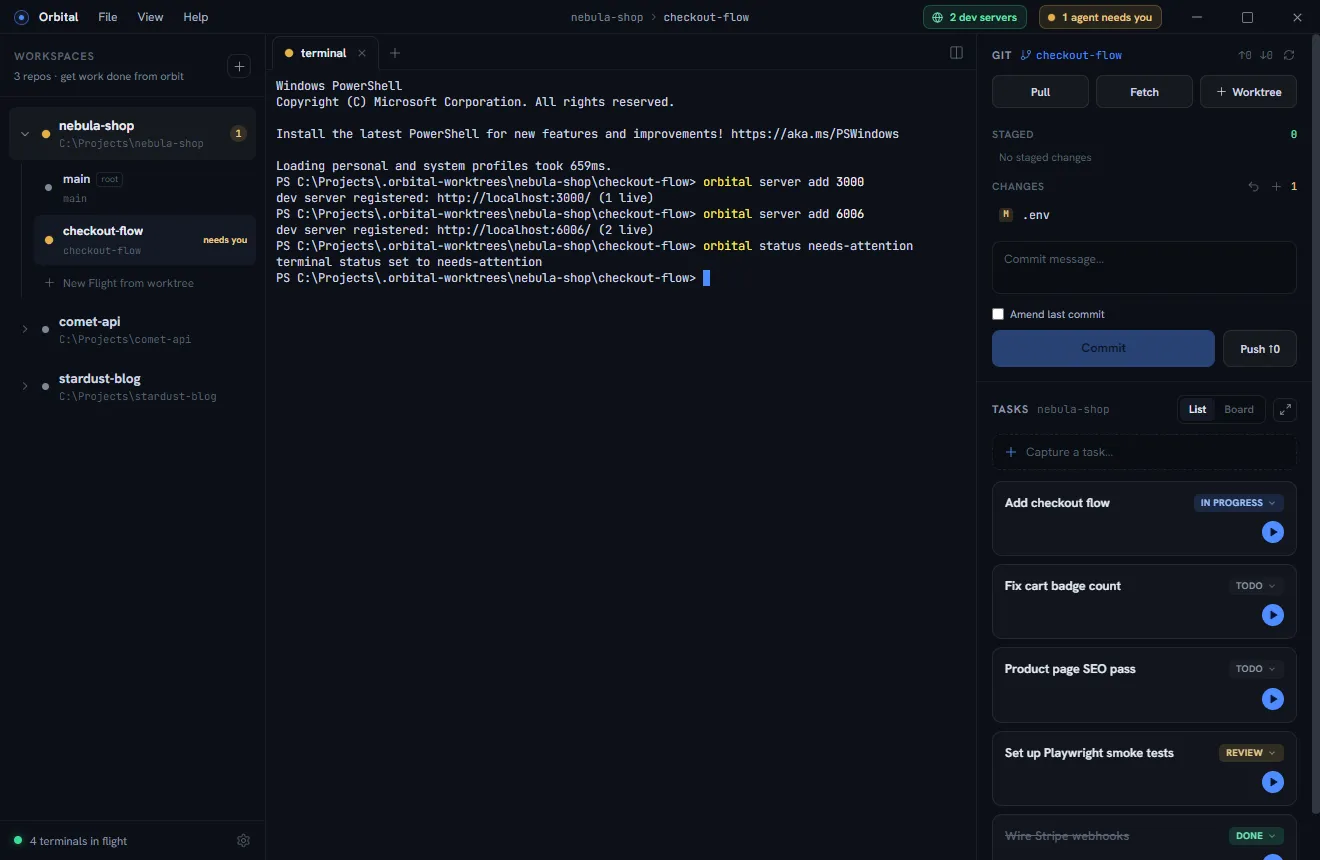This screenshot has width=1320, height=860.
Task: Create a new Worktree
Action: click(1248, 92)
